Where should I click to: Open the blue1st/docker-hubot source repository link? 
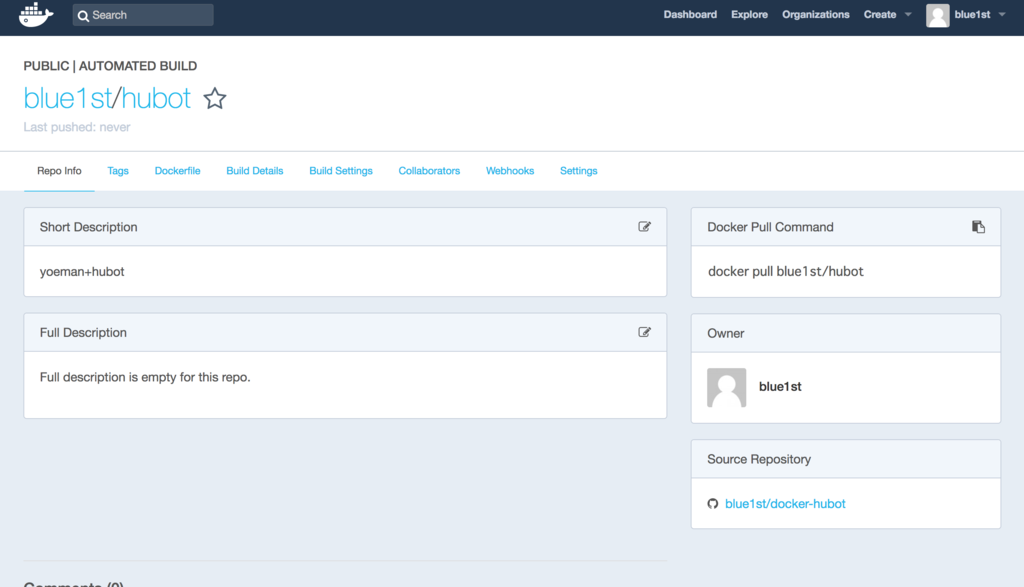[785, 503]
